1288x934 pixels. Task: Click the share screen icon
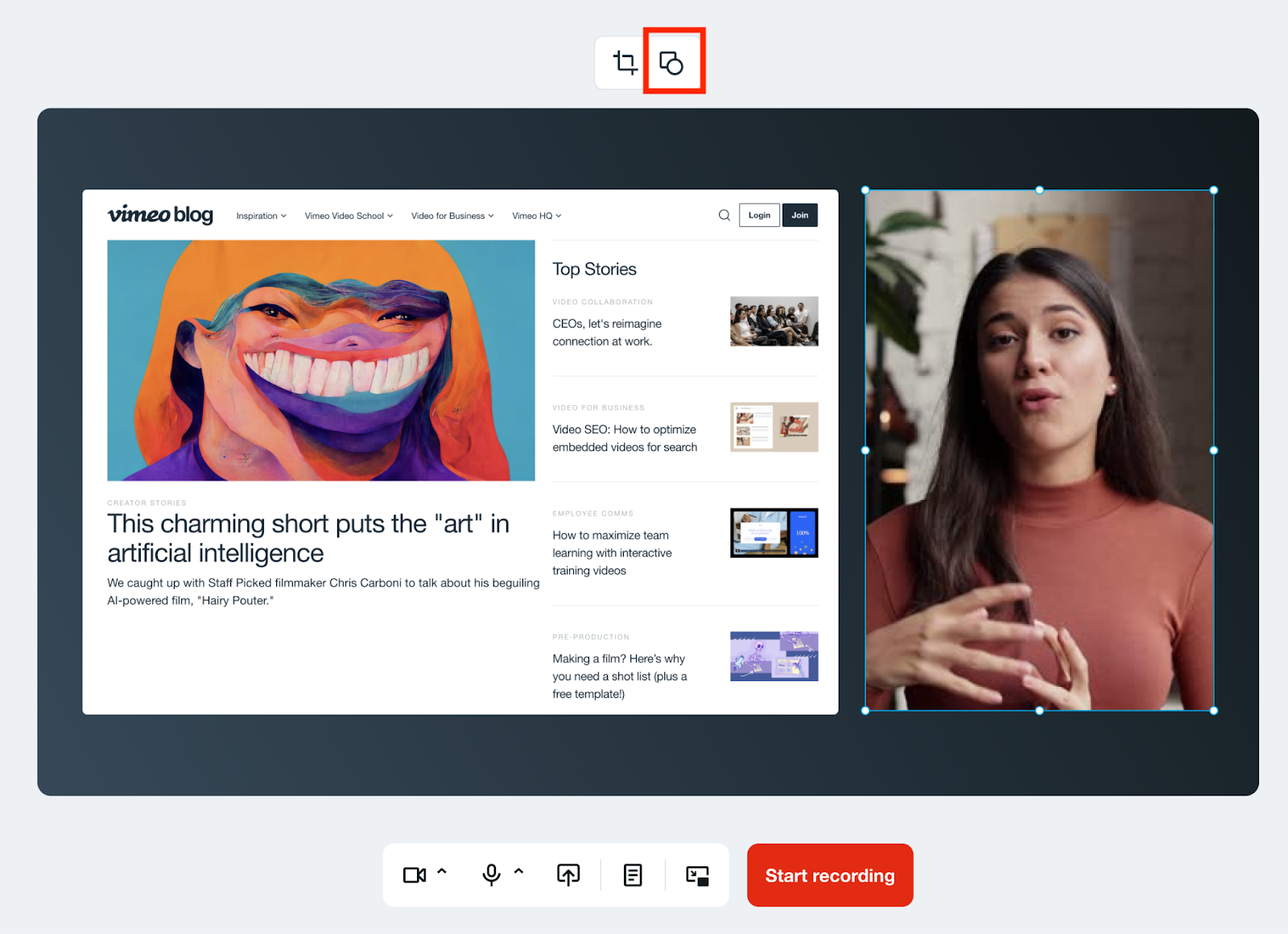tap(568, 875)
